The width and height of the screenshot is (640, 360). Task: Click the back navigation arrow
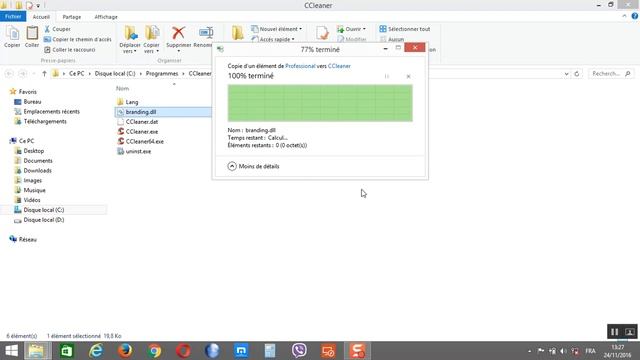(9, 73)
